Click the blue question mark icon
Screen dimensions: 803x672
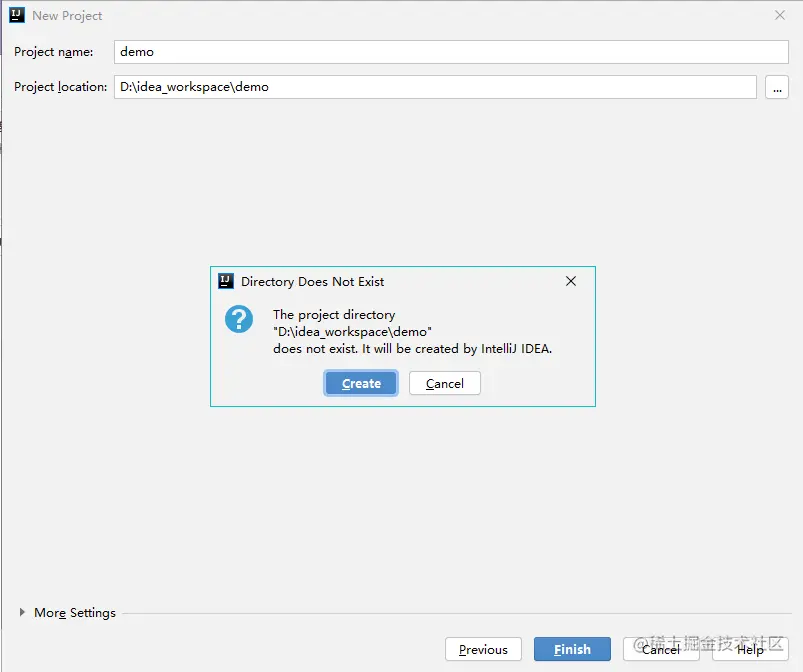[239, 319]
